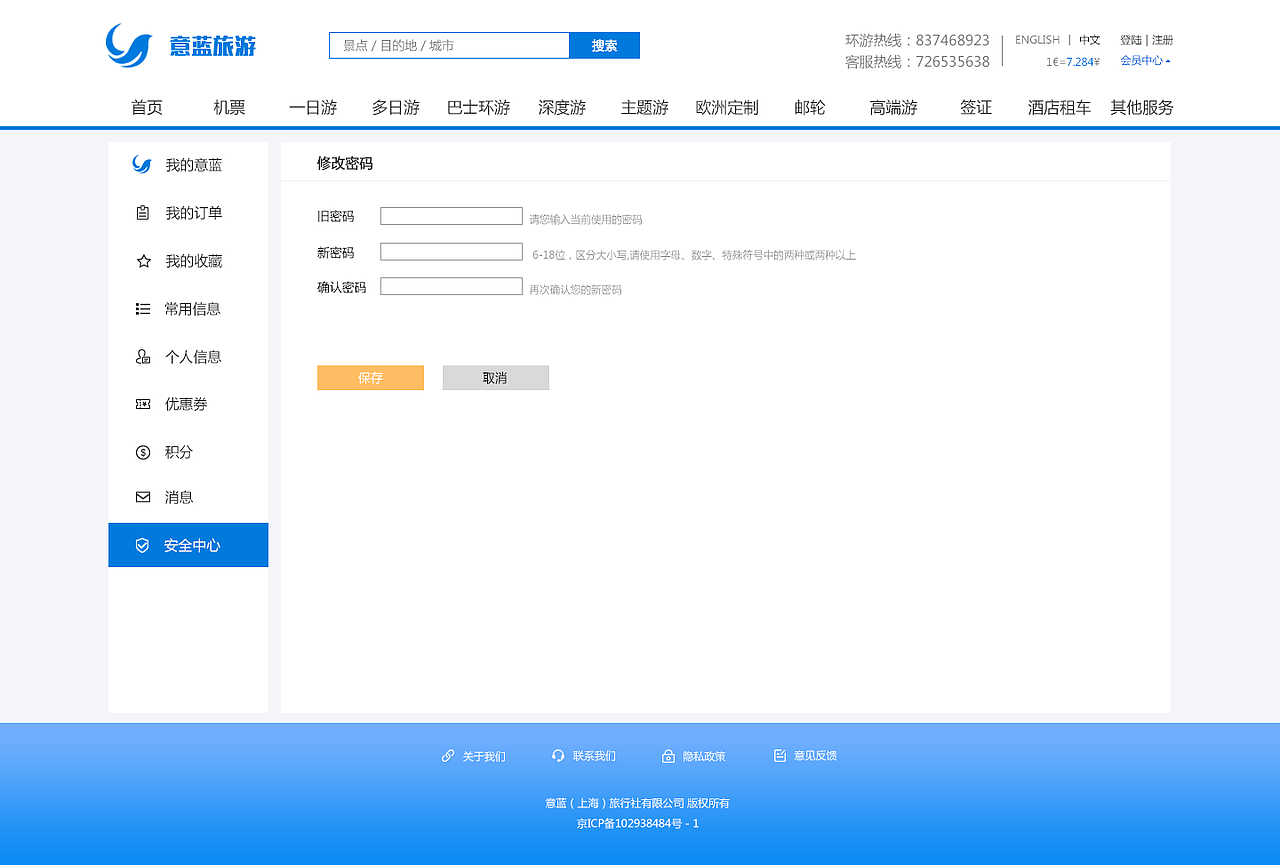Open 消息 with the envelope icon
The height and width of the screenshot is (865, 1280).
pyautogui.click(x=142, y=496)
